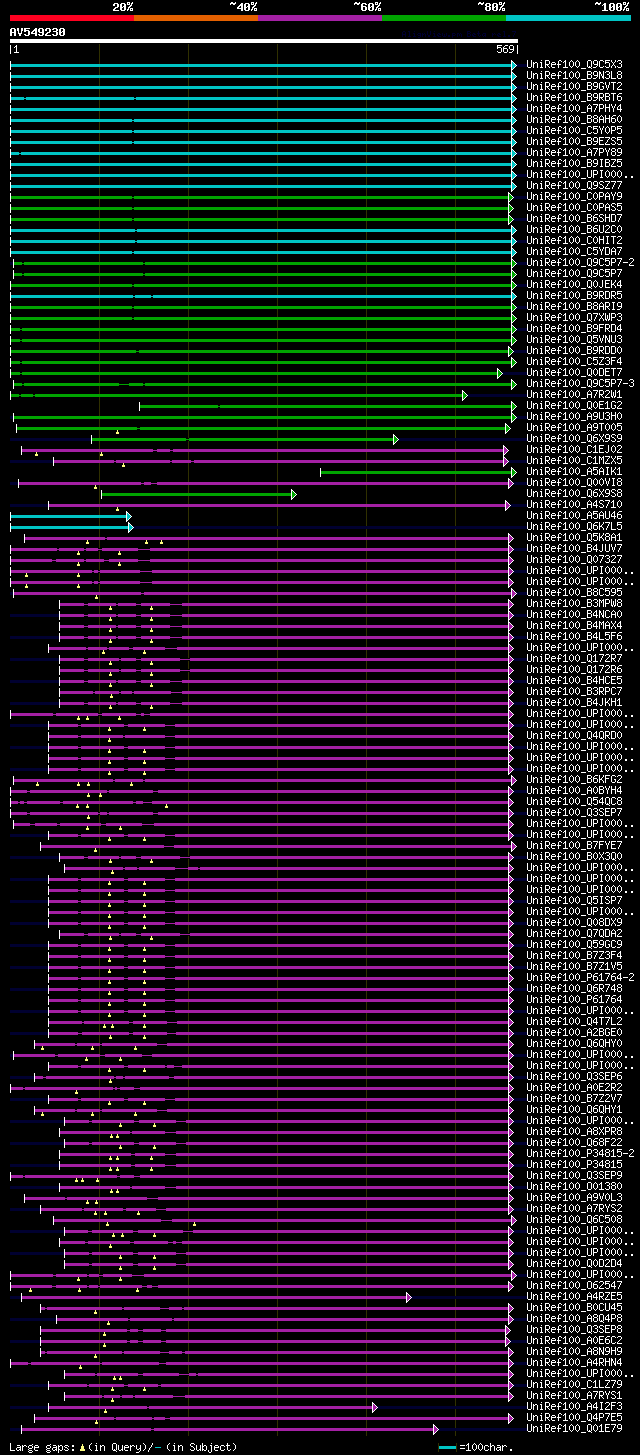Select the UniRef100_Q9SZ77 label
Image resolution: width=640 pixels, height=1455 pixels.
[574, 185]
